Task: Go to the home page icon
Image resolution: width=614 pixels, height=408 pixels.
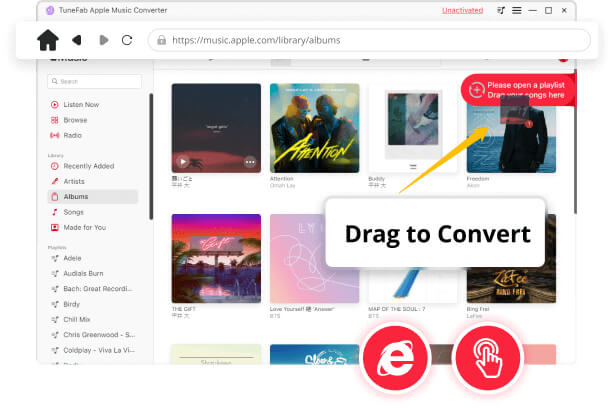Action: pyautogui.click(x=48, y=40)
